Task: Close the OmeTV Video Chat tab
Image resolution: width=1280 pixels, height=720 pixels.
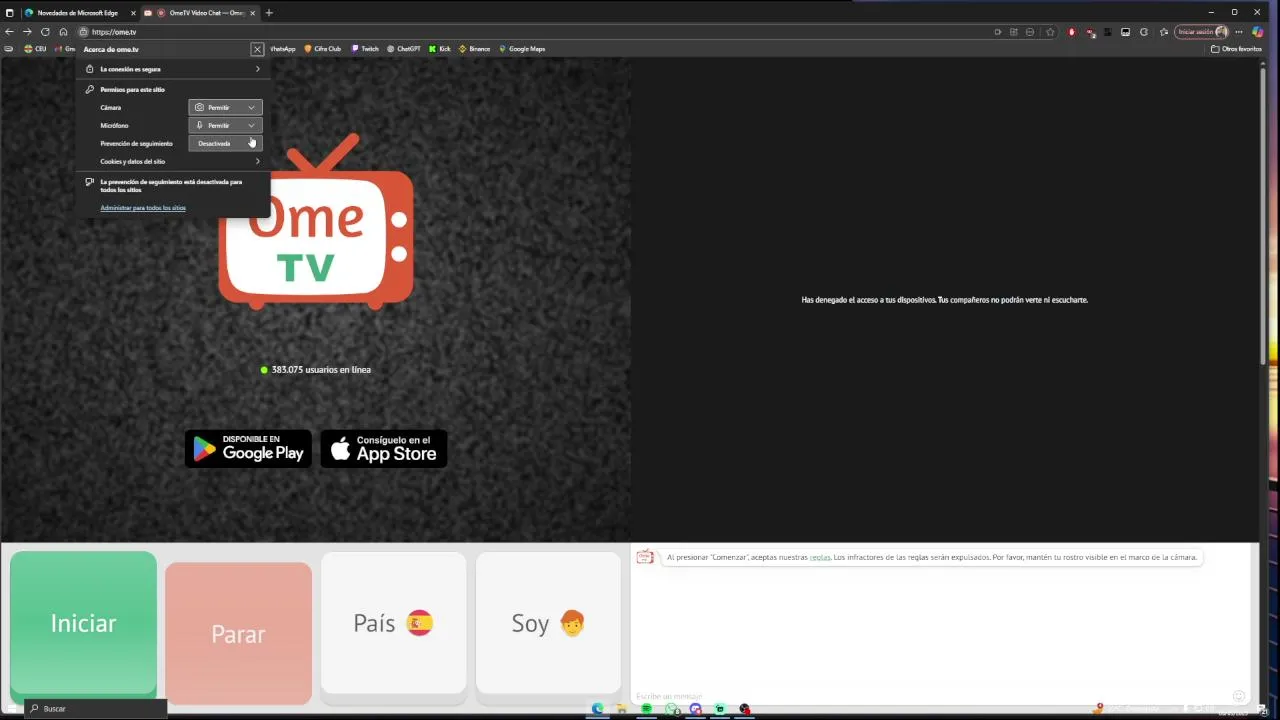Action: coord(253,13)
